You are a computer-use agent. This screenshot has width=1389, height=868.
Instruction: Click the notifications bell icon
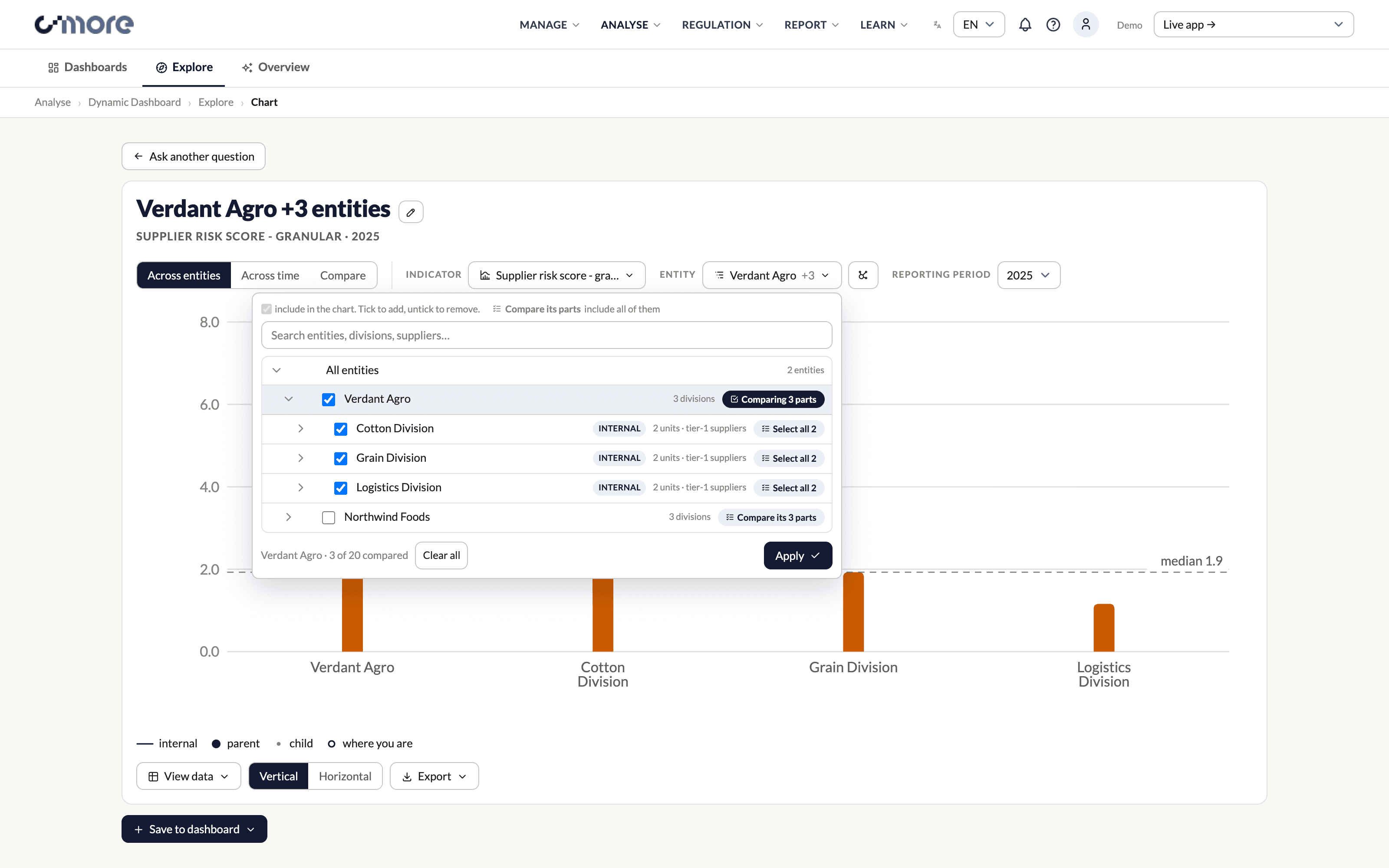pyautogui.click(x=1025, y=25)
